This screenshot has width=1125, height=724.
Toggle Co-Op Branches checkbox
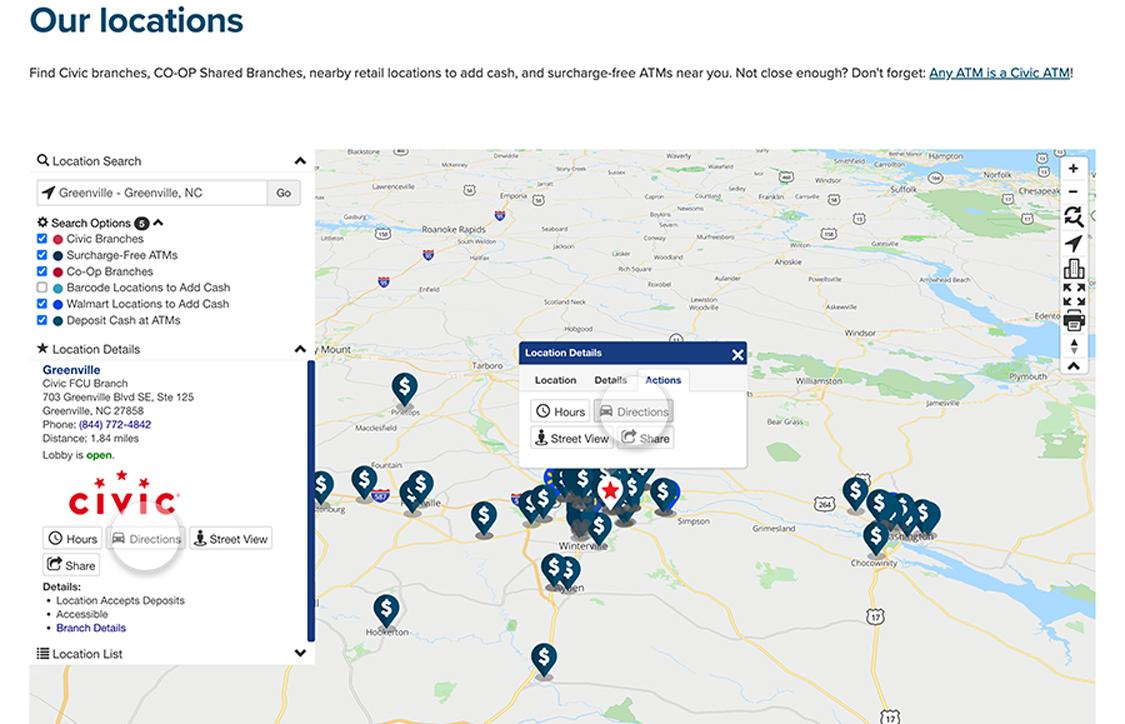[x=42, y=271]
